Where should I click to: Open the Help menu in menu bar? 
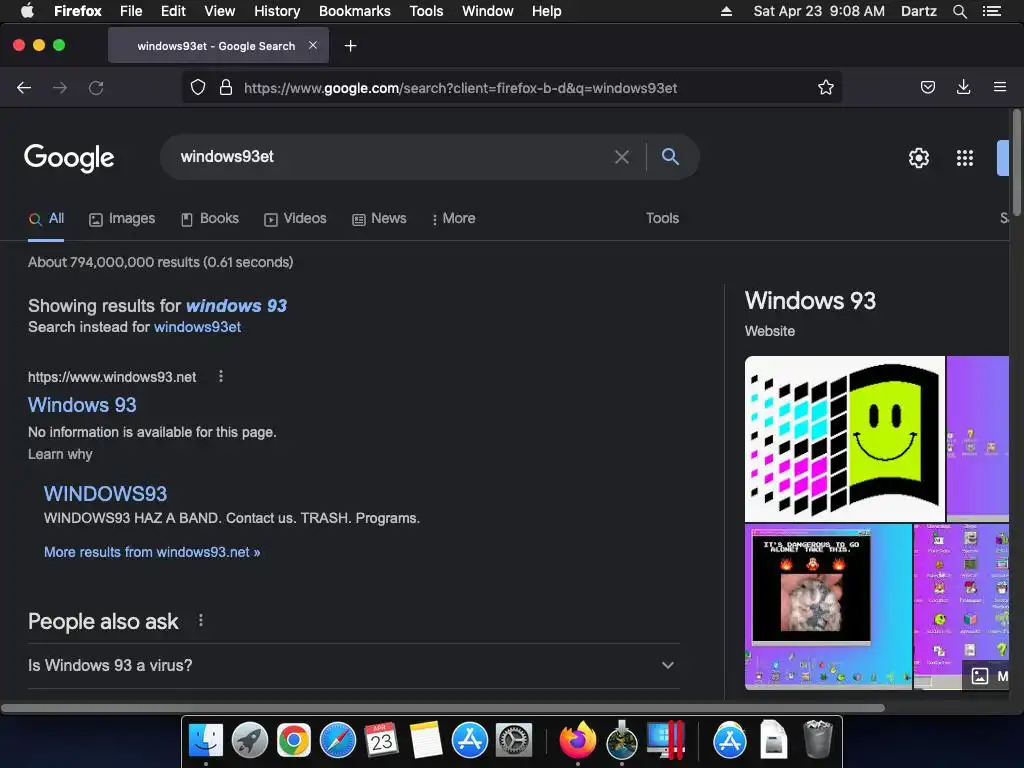tap(547, 11)
